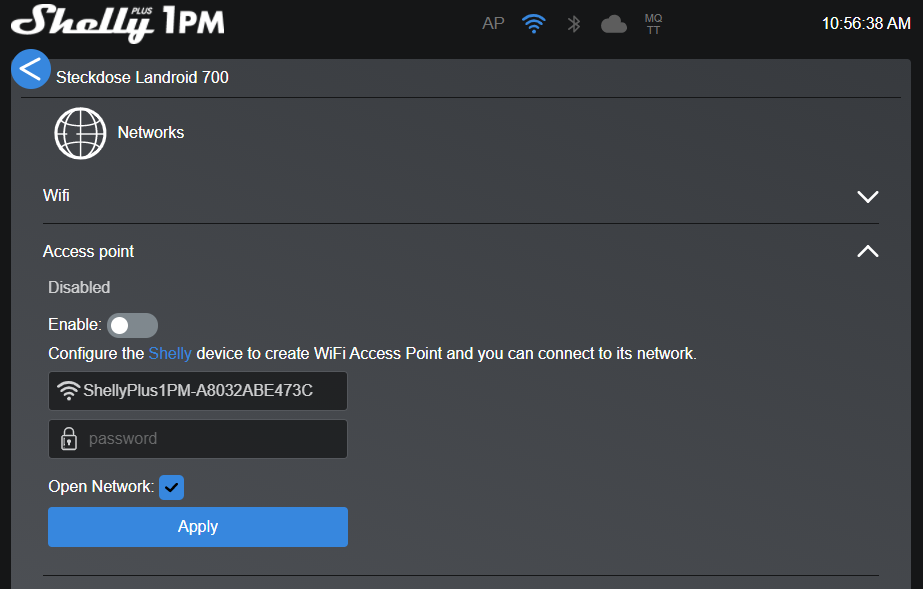923x589 pixels.
Task: Click the lock icon in password field
Action: point(69,439)
